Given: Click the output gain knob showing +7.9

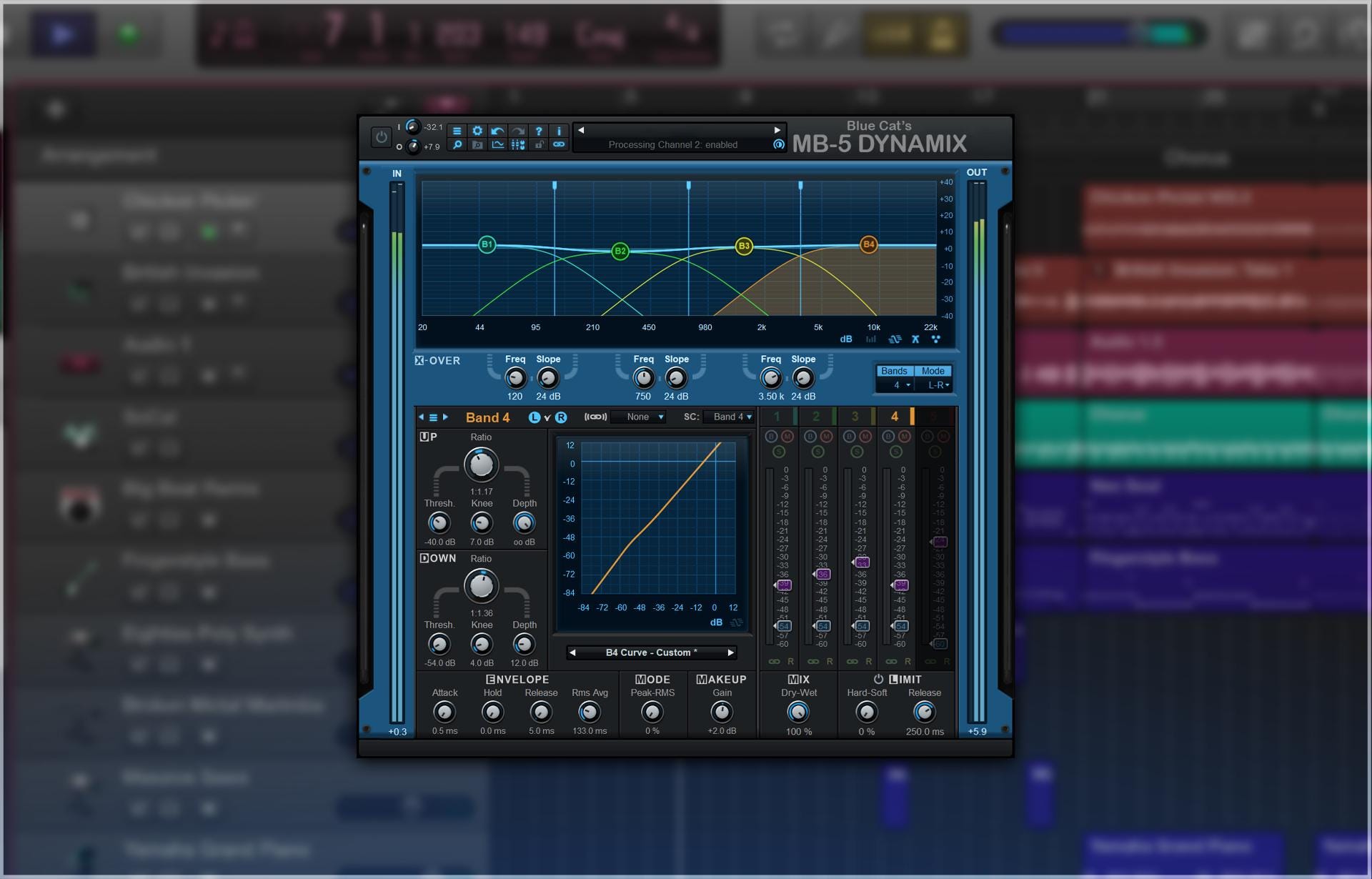Looking at the screenshot, I should click(413, 146).
